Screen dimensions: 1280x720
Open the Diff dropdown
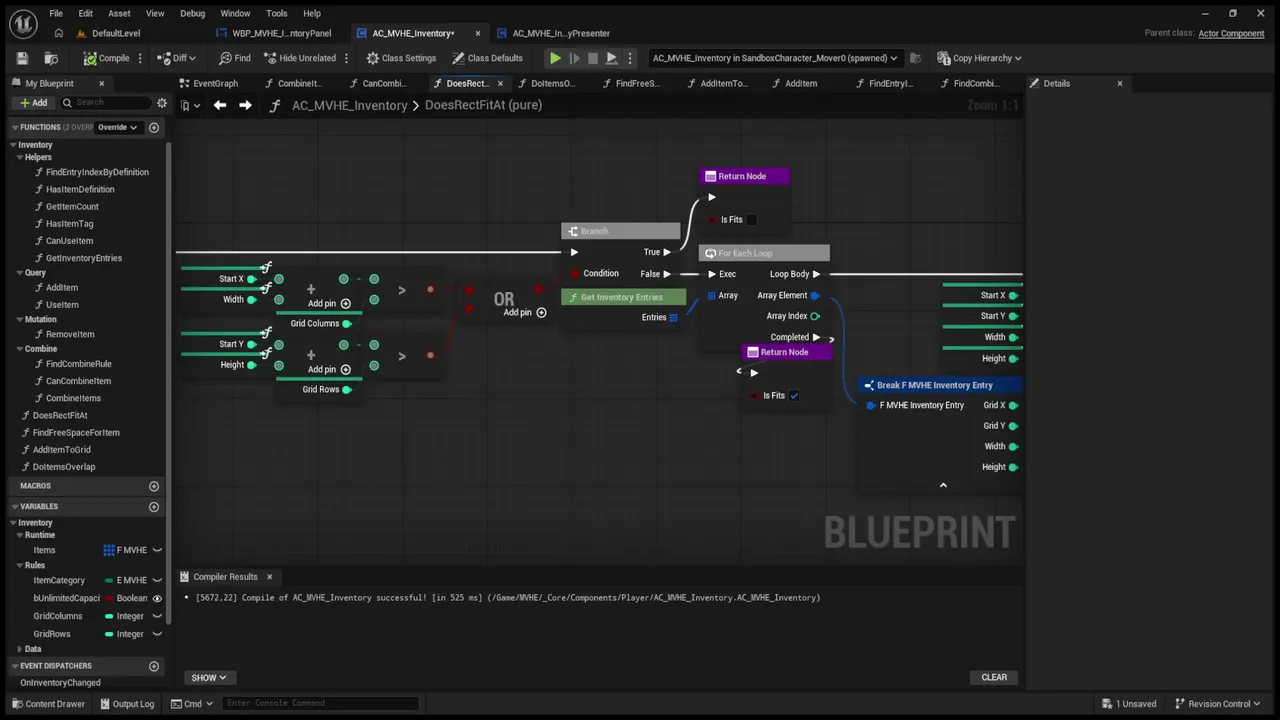[177, 58]
